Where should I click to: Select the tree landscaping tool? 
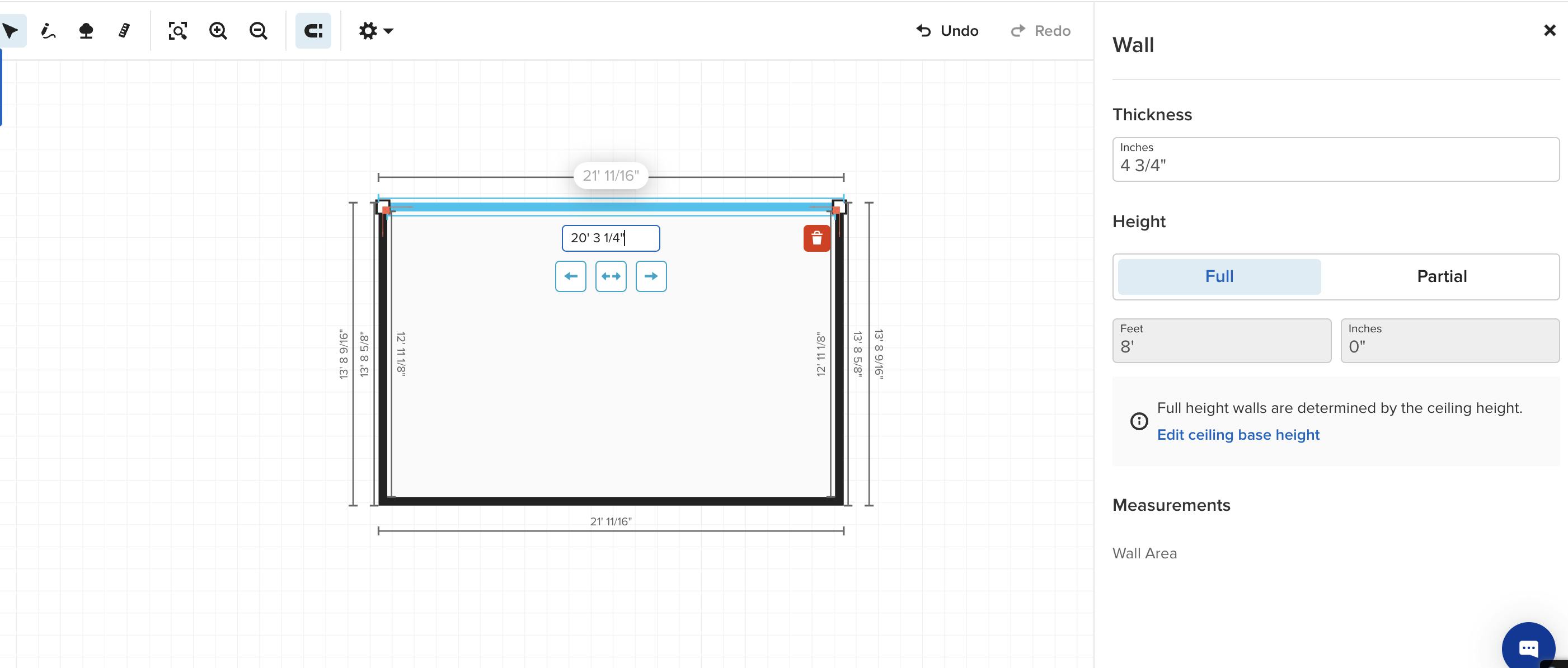coord(86,30)
